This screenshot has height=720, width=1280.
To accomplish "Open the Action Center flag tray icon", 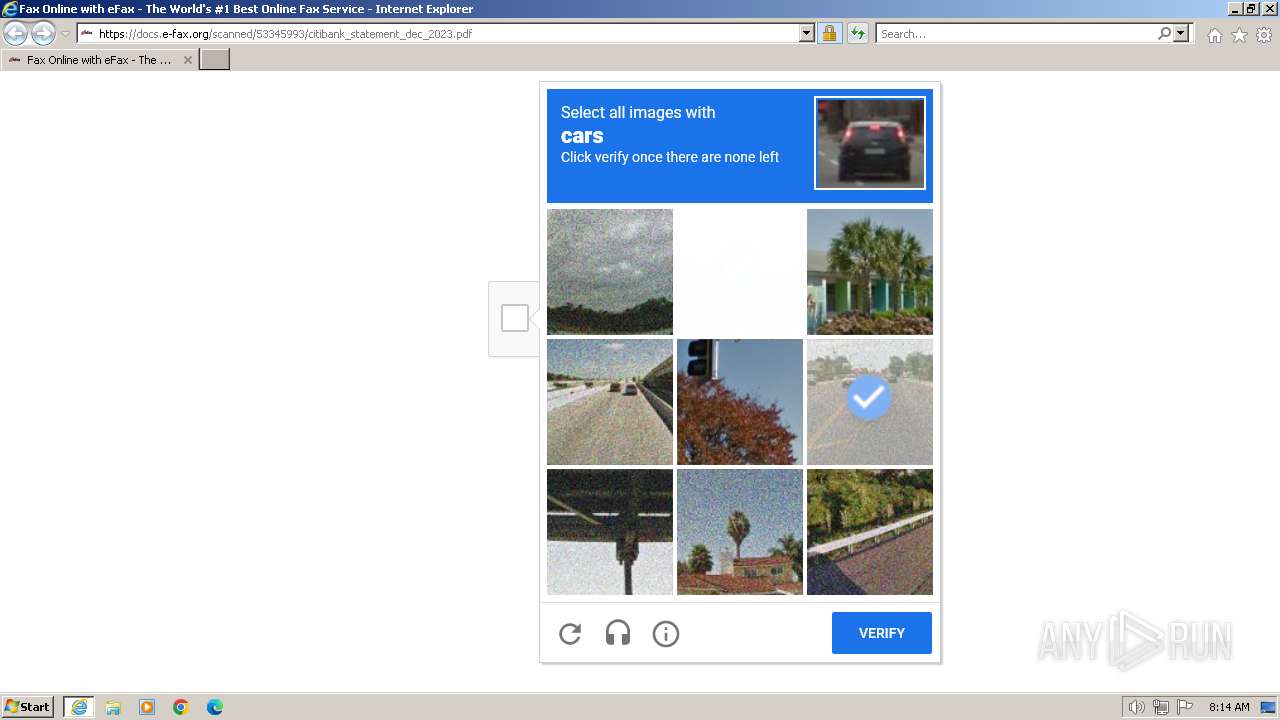I will 1185,707.
